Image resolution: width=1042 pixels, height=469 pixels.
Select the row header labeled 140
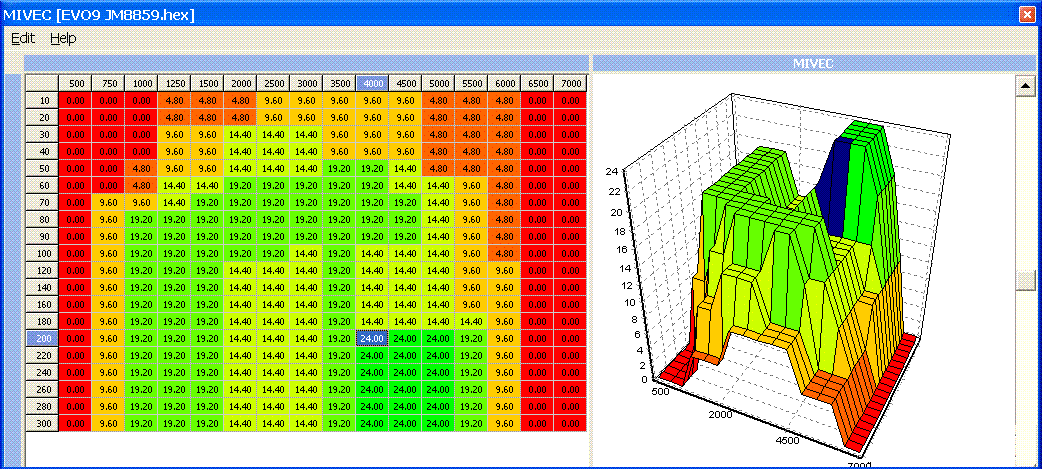[x=43, y=287]
